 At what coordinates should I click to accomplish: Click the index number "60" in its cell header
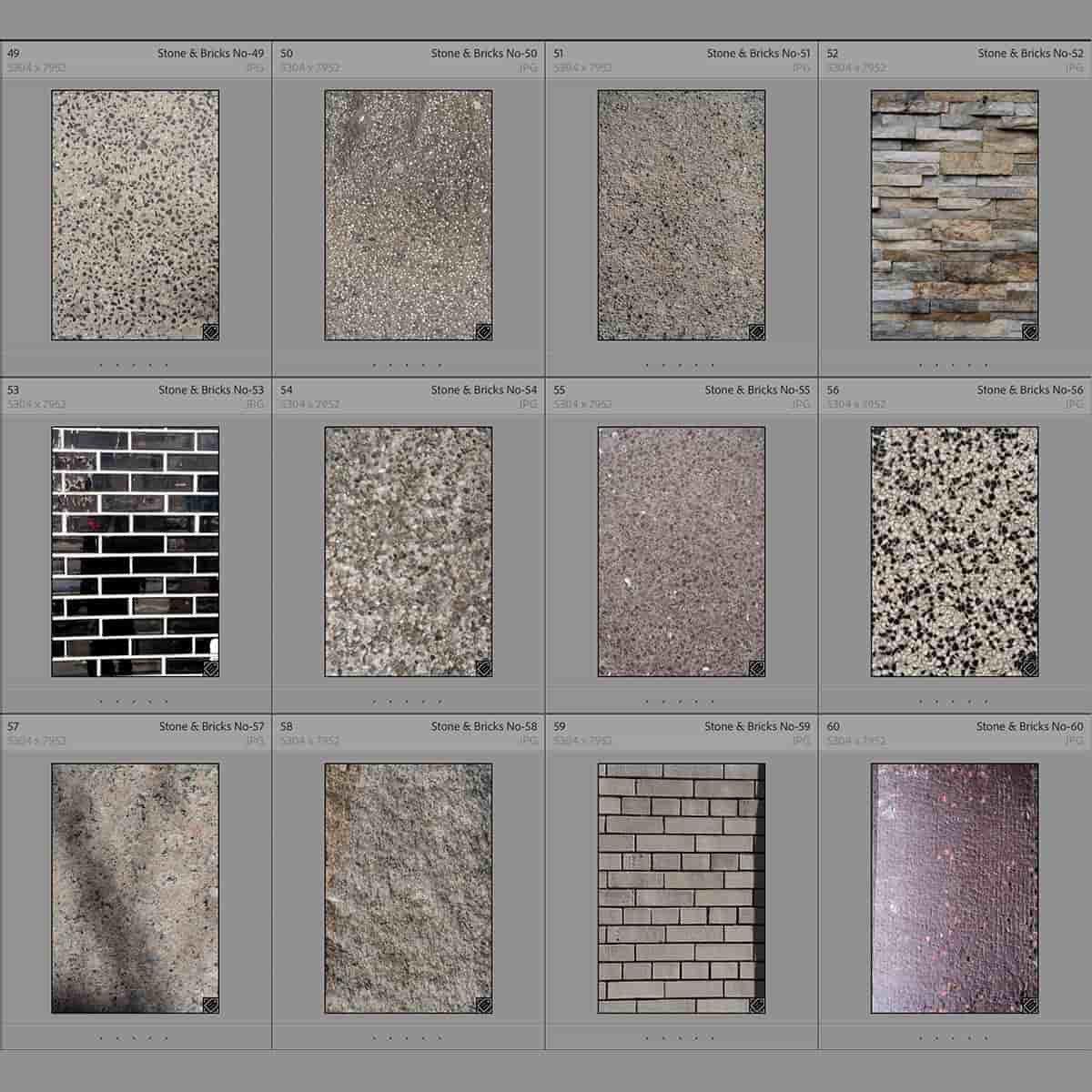(x=833, y=726)
